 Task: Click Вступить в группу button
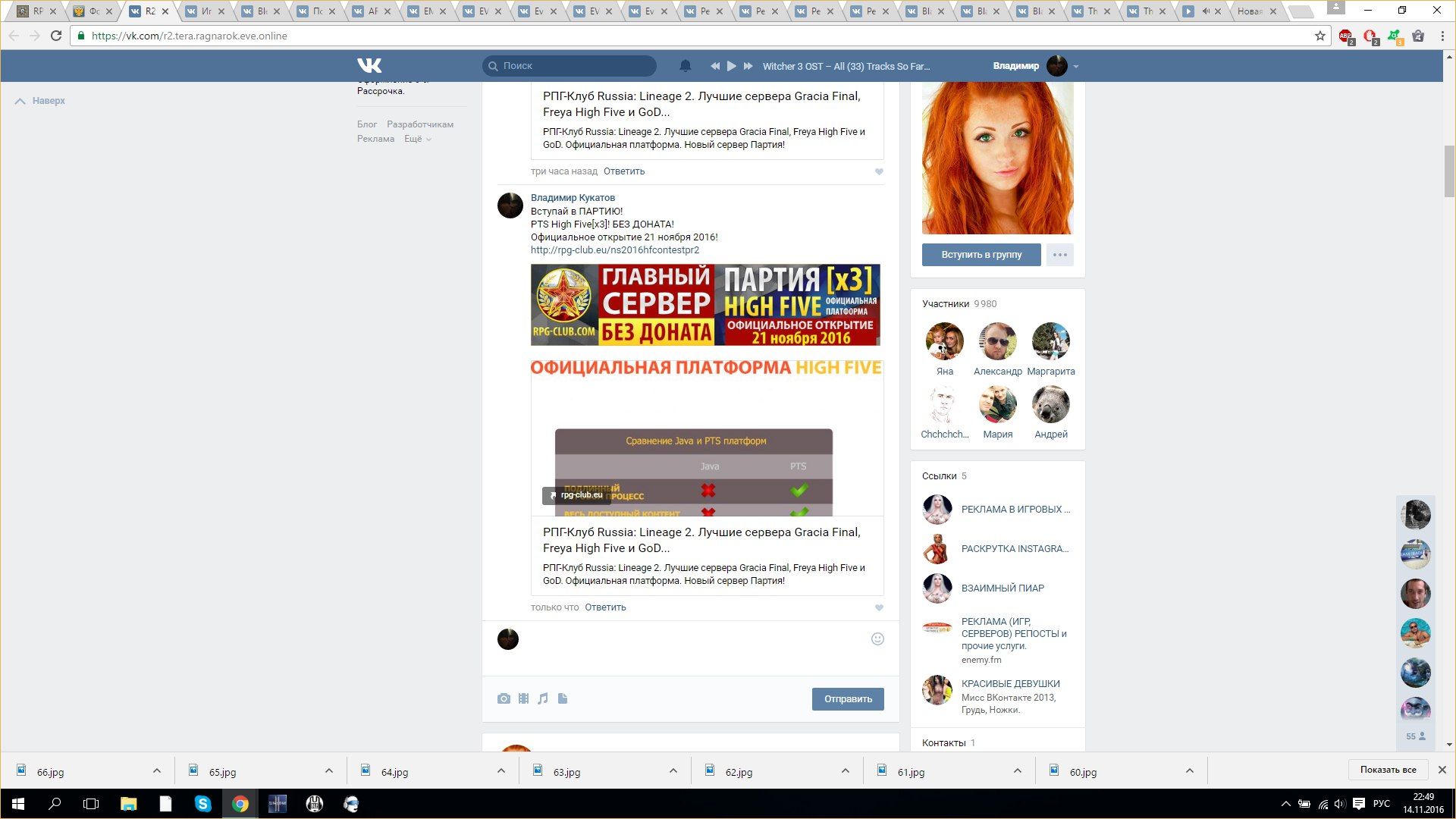pyautogui.click(x=981, y=255)
